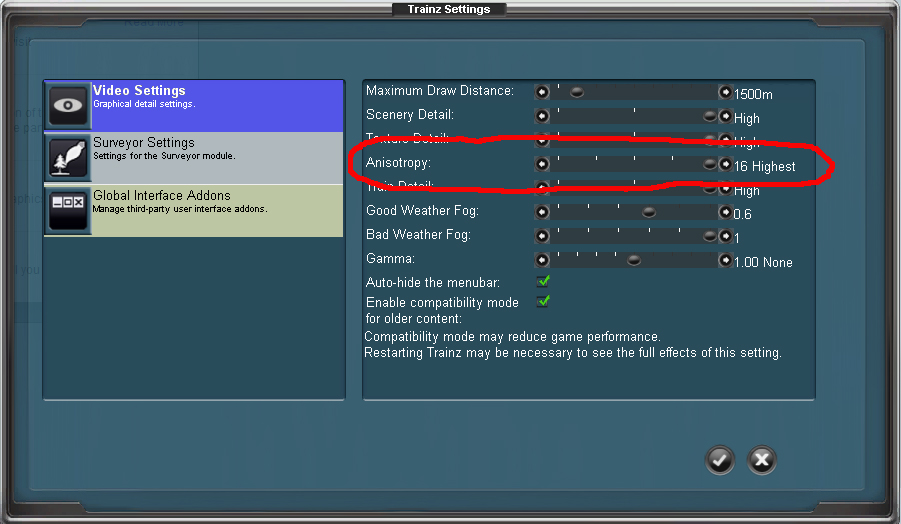The image size is (901, 524).
Task: Click the Video Settings eye icon
Action: click(68, 106)
